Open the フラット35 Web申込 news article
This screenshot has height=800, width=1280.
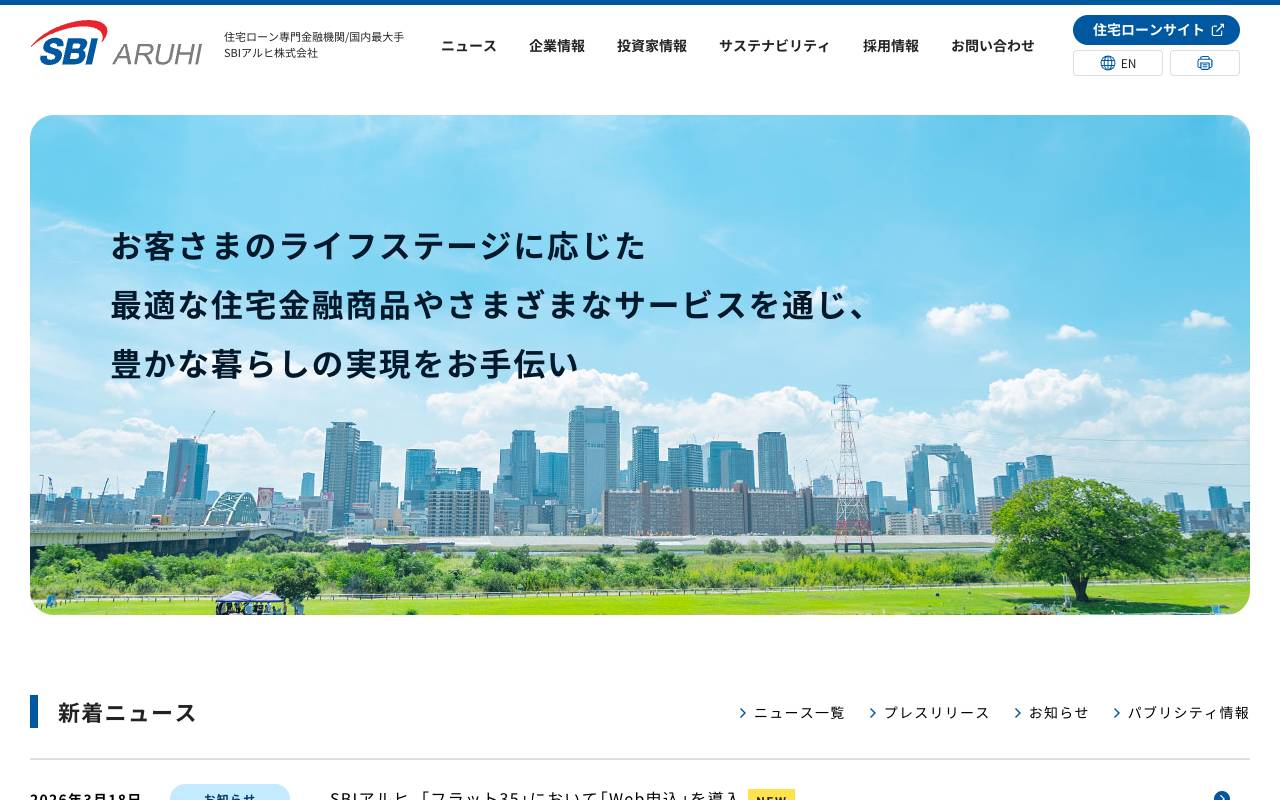[x=535, y=797]
